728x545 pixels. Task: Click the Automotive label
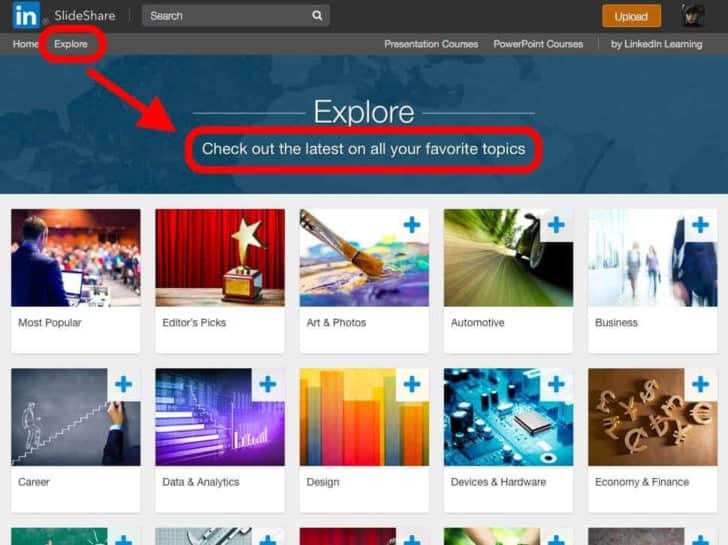tap(477, 323)
